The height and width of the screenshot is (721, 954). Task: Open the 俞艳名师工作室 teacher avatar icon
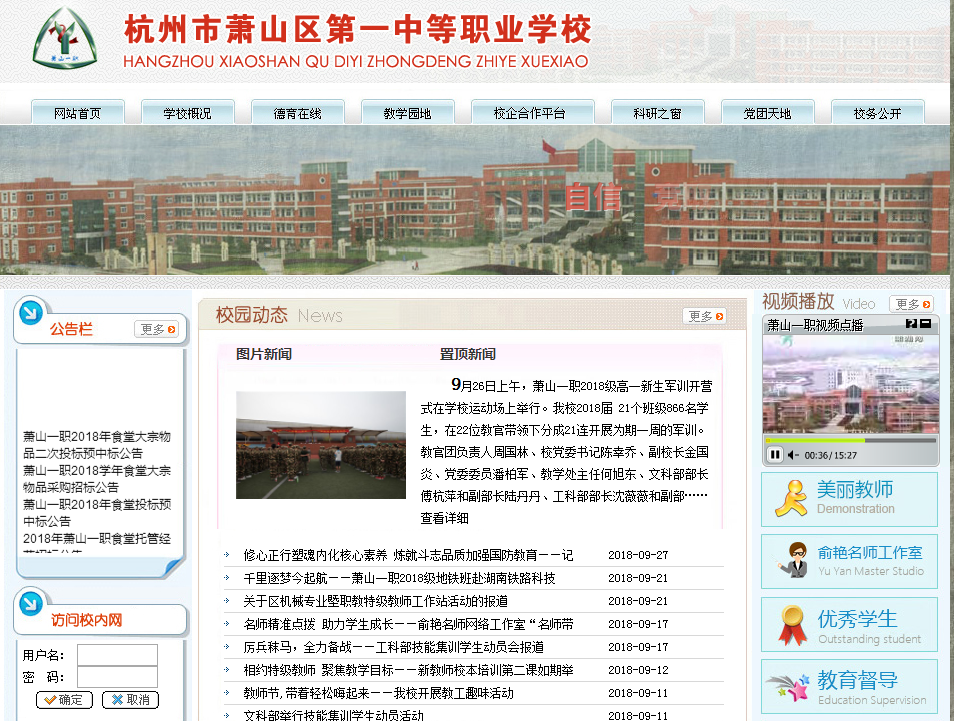click(793, 560)
